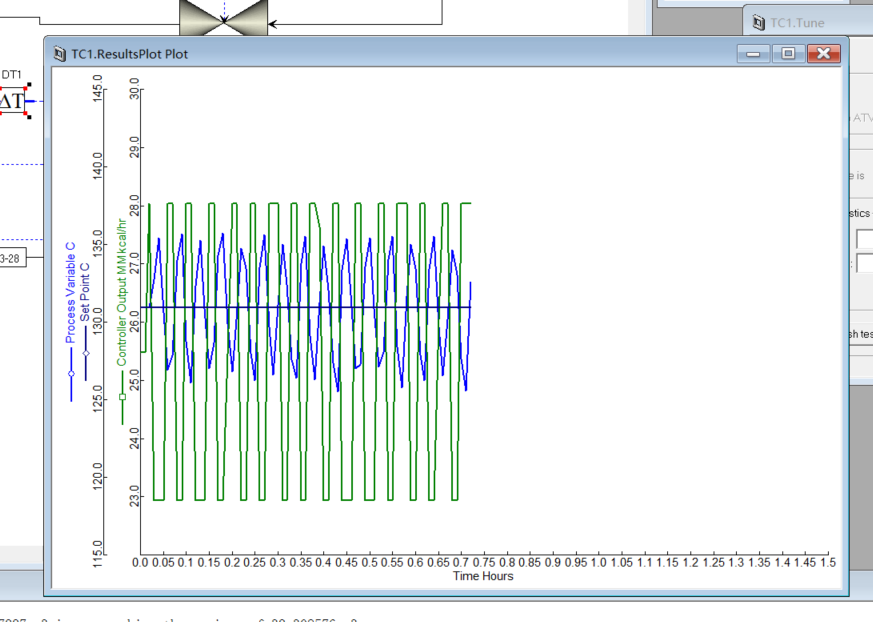Click the 26.0 controller output axis label
The image size is (873, 622).
[135, 322]
